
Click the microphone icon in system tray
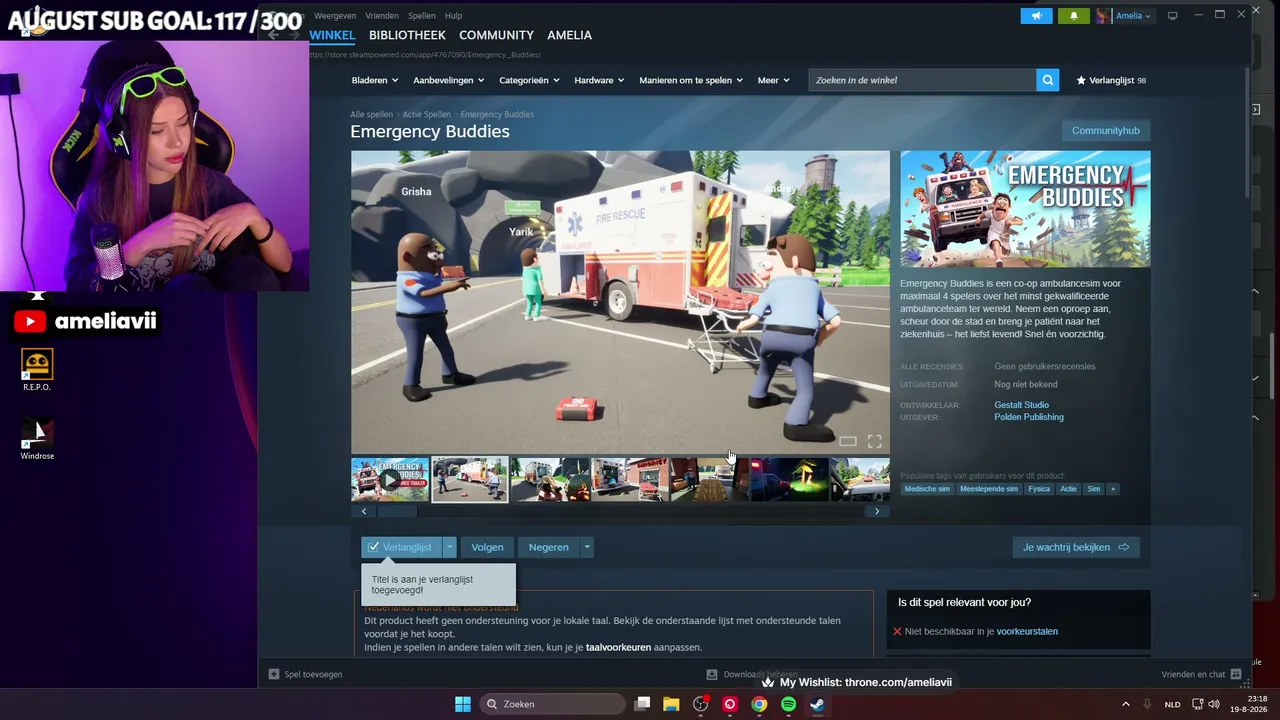pos(1147,704)
